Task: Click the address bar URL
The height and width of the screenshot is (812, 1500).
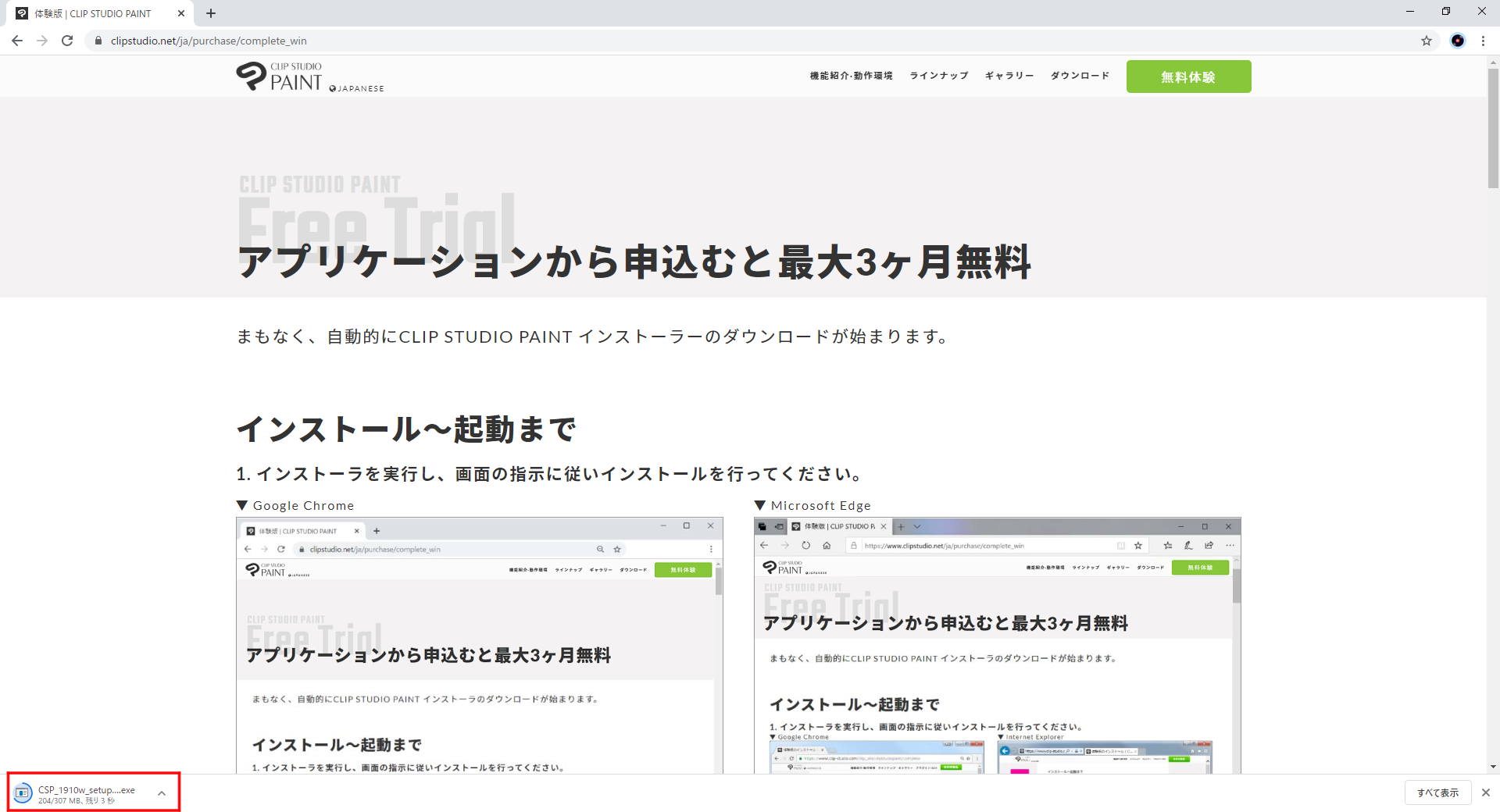Action: [x=209, y=41]
